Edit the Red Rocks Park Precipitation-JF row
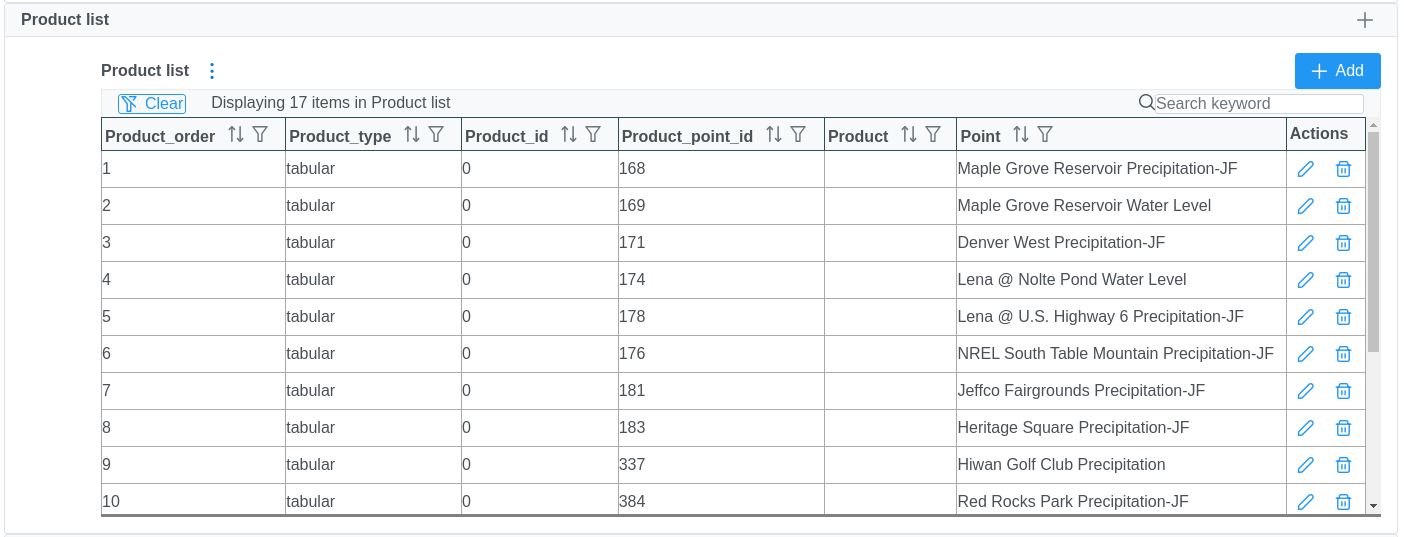Screen dimensions: 1404x537 [x=1305, y=502]
